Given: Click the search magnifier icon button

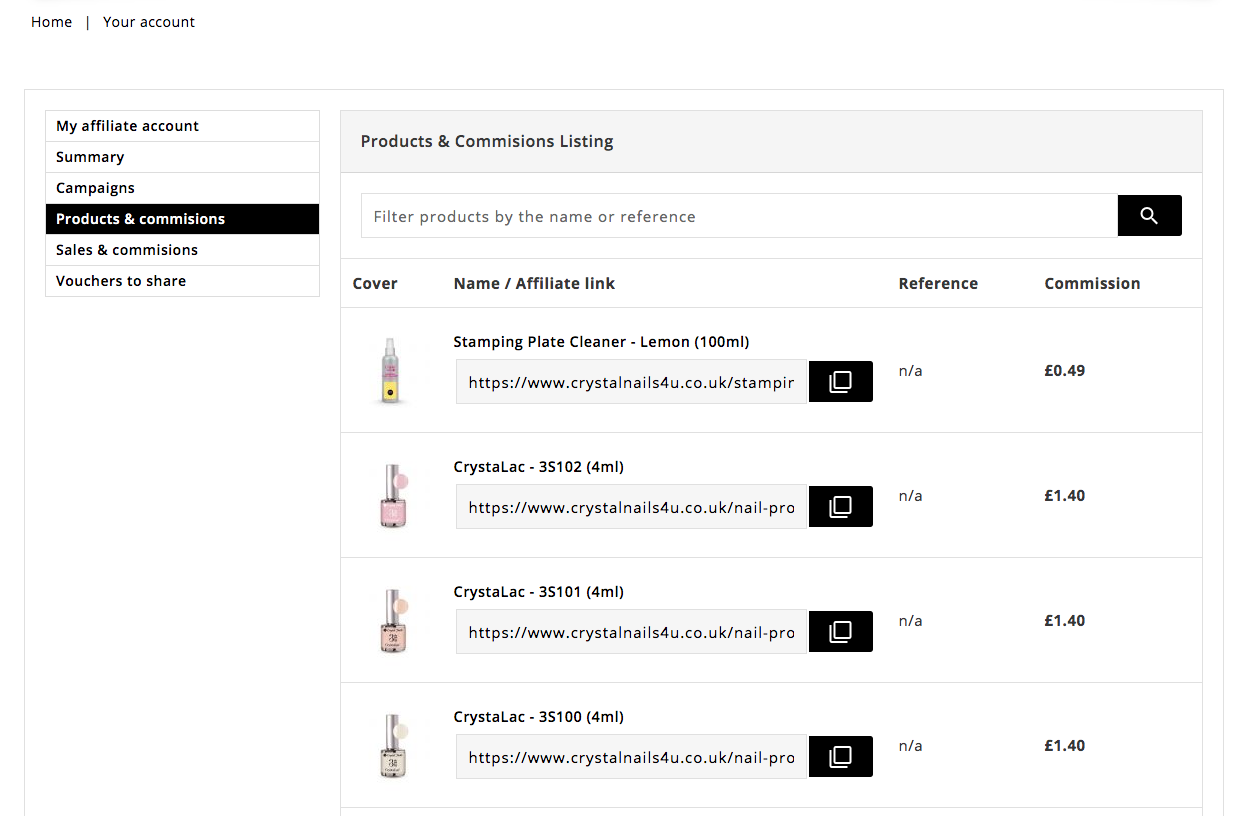Looking at the screenshot, I should [1149, 216].
